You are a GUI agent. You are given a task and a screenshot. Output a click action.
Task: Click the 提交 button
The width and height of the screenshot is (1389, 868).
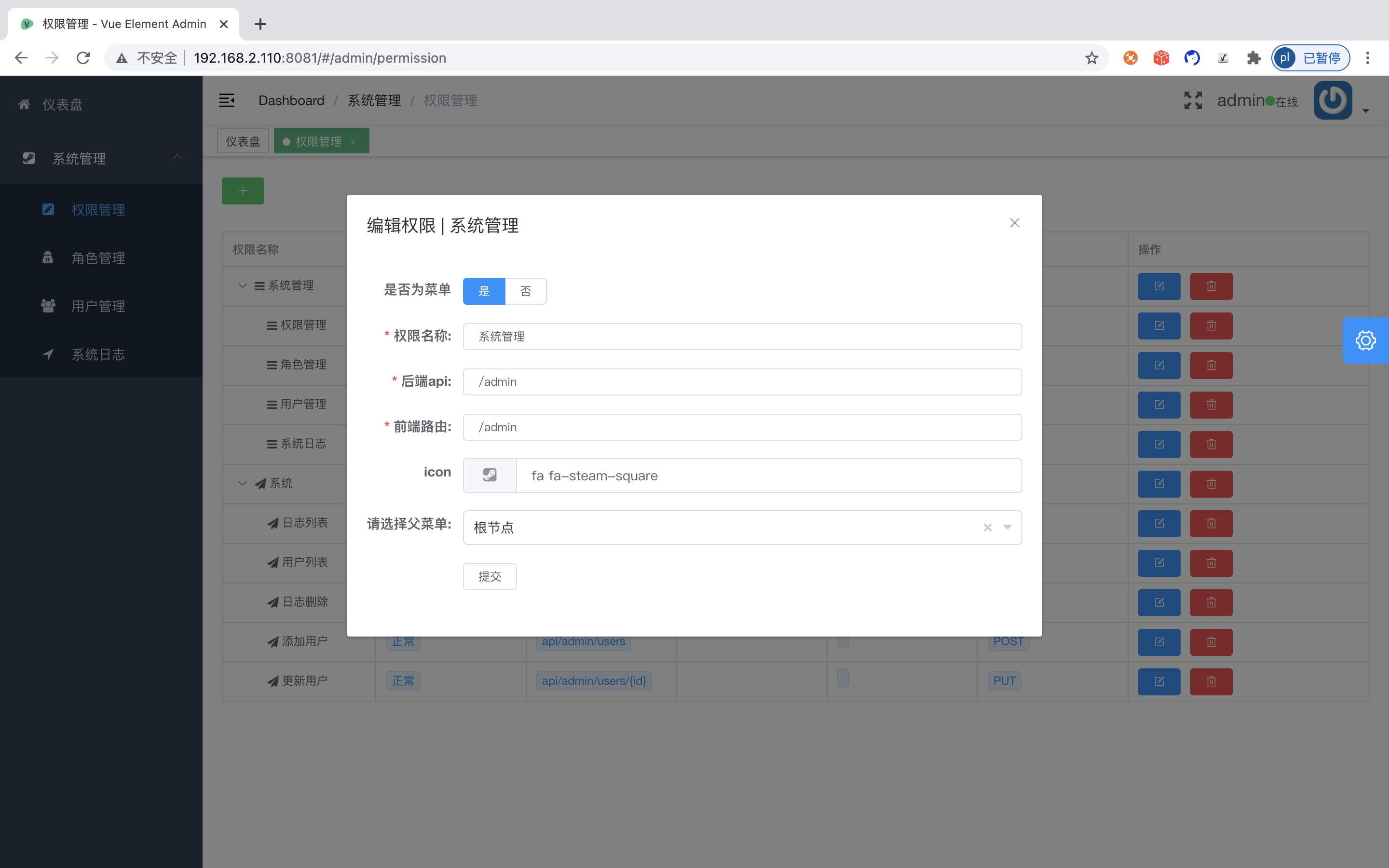pos(490,576)
